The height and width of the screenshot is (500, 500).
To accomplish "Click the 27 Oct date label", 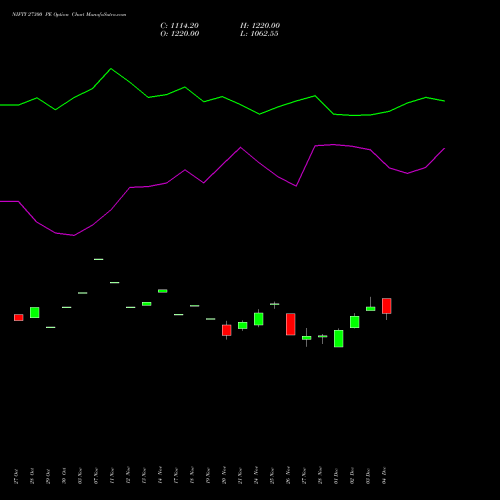I will [x=16, y=476].
